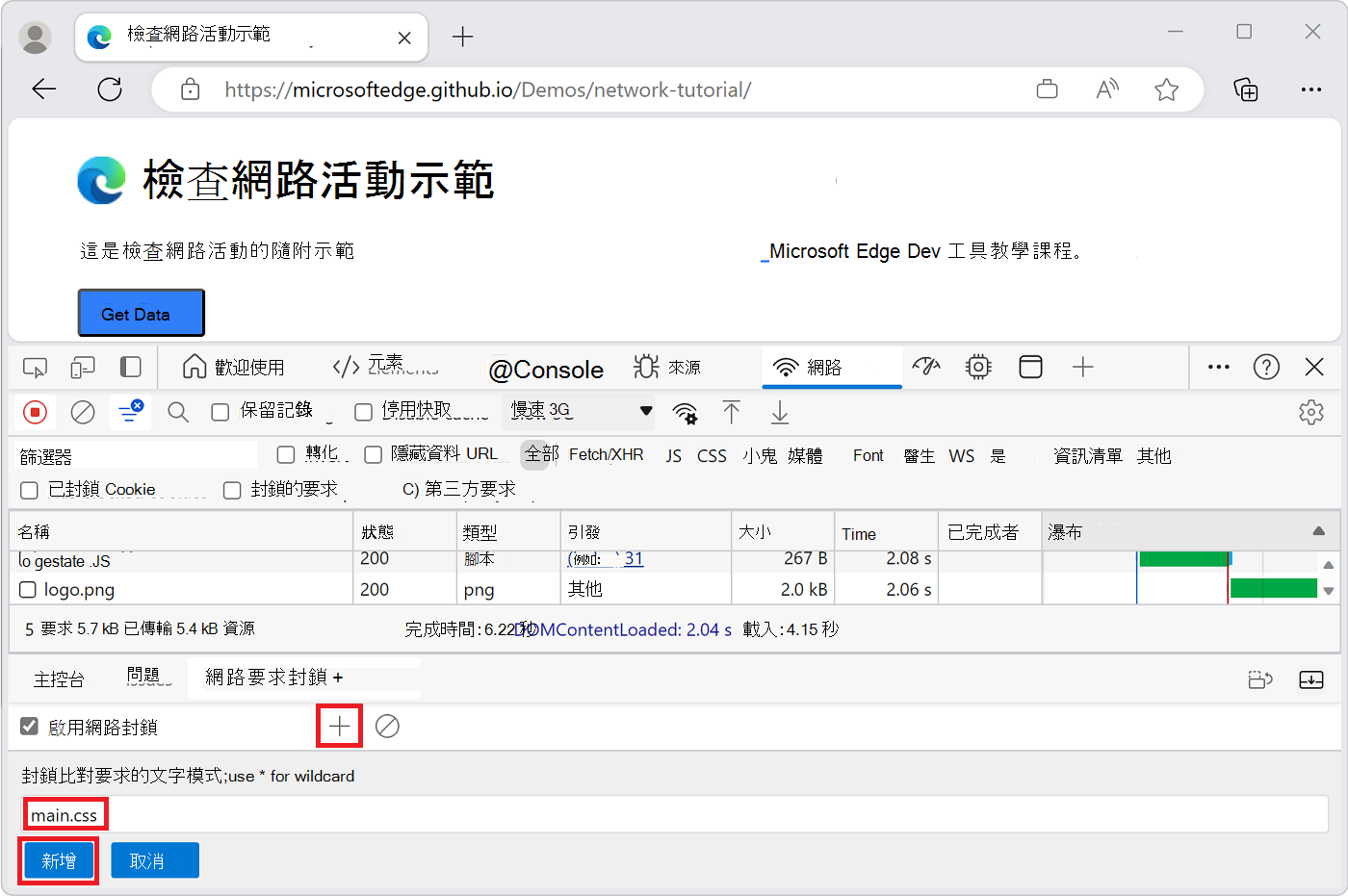Open DevTools help question mark
Viewport: 1348px width, 896px height.
(x=1266, y=367)
